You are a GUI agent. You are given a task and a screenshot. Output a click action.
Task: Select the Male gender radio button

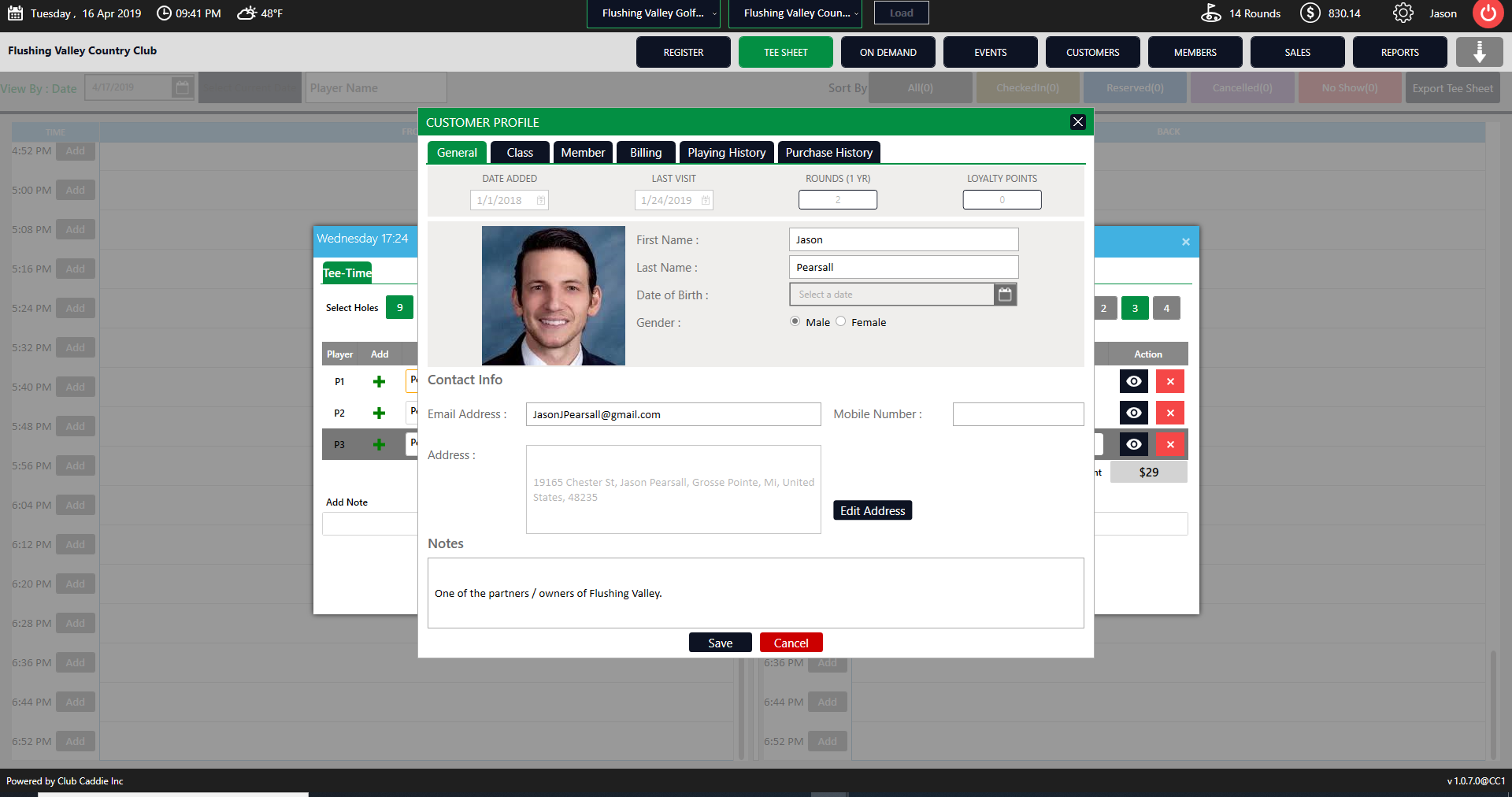[795, 321]
